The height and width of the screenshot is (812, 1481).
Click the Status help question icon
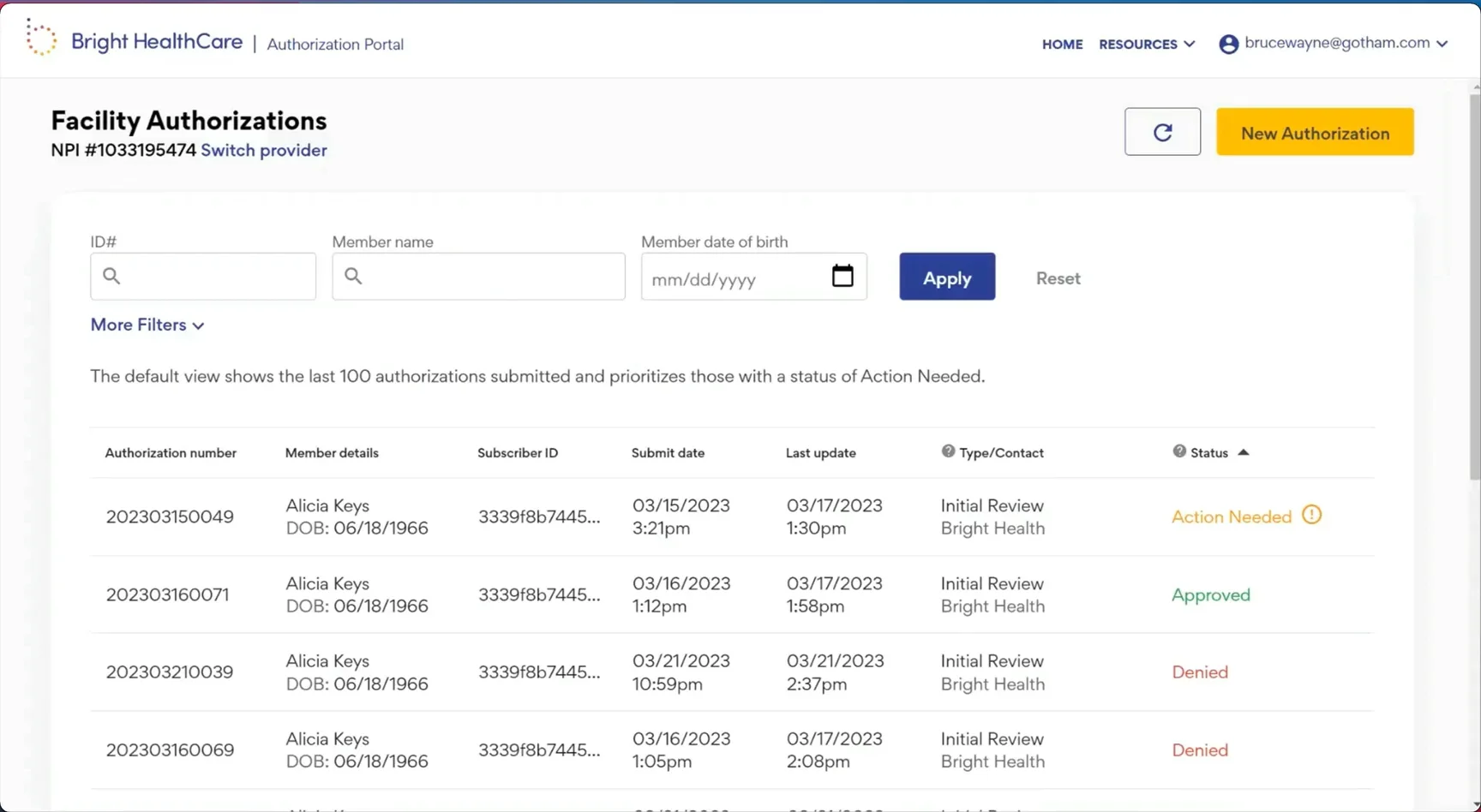pos(1179,451)
